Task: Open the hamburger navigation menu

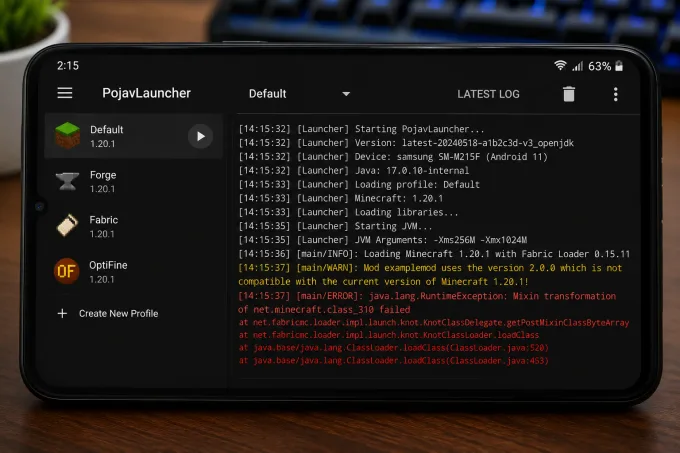Action: tap(65, 93)
